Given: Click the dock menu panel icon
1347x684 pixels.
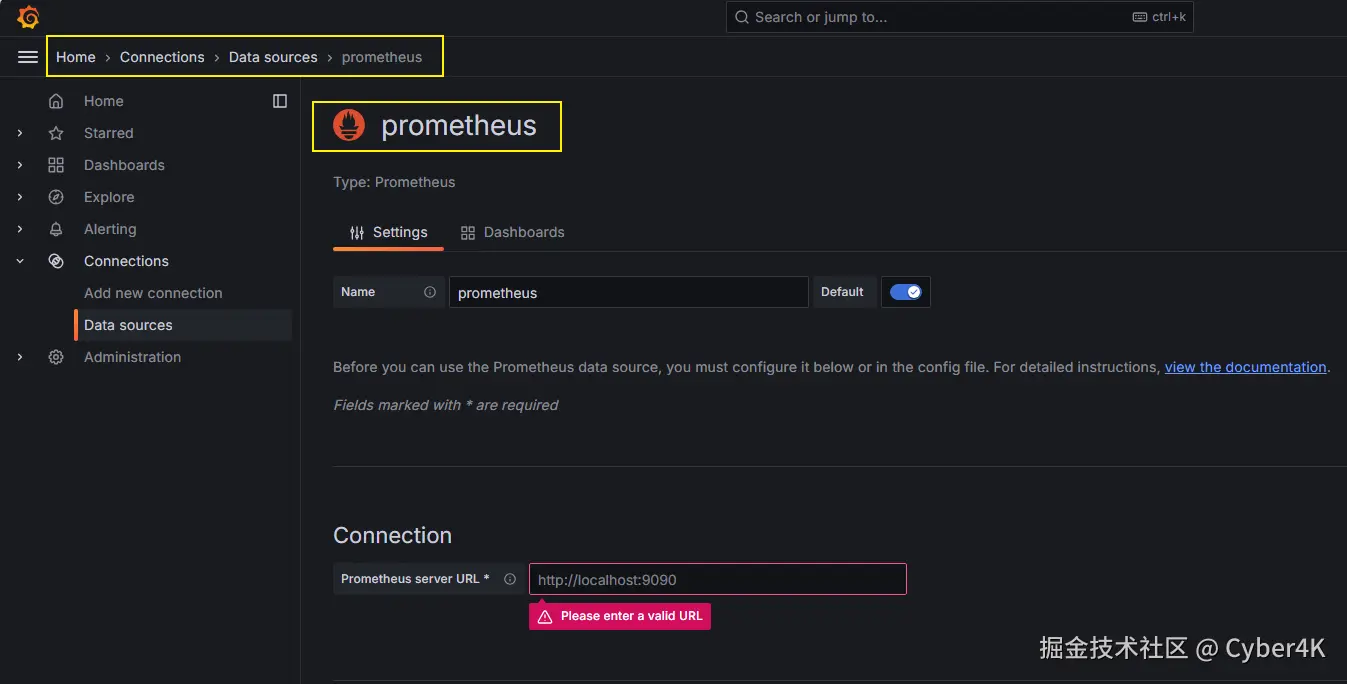Looking at the screenshot, I should coord(280,101).
